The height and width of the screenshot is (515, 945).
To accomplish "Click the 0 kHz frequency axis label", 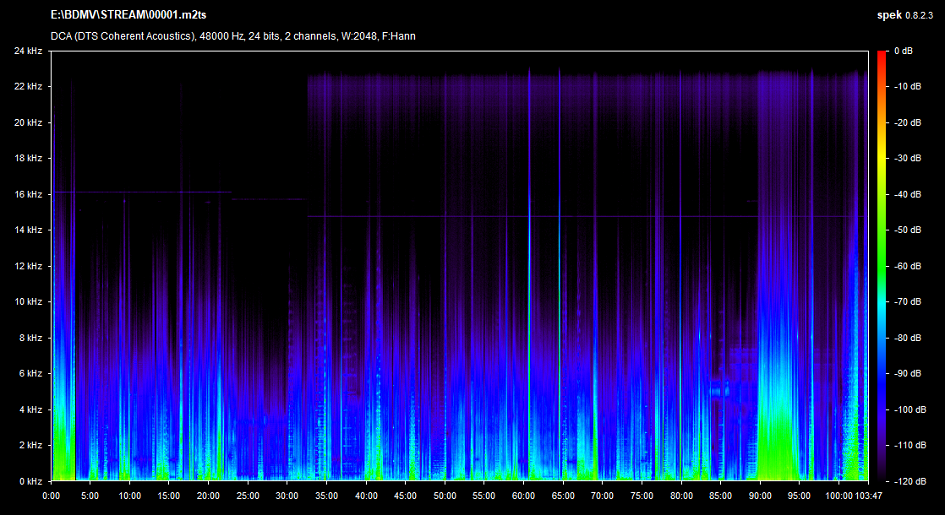I will point(30,481).
